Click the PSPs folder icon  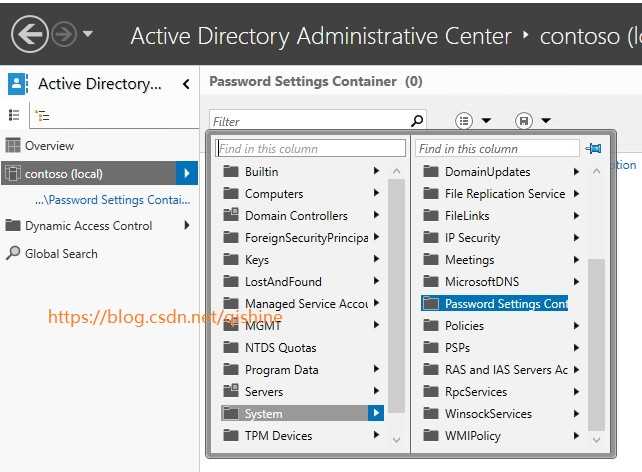tap(431, 348)
